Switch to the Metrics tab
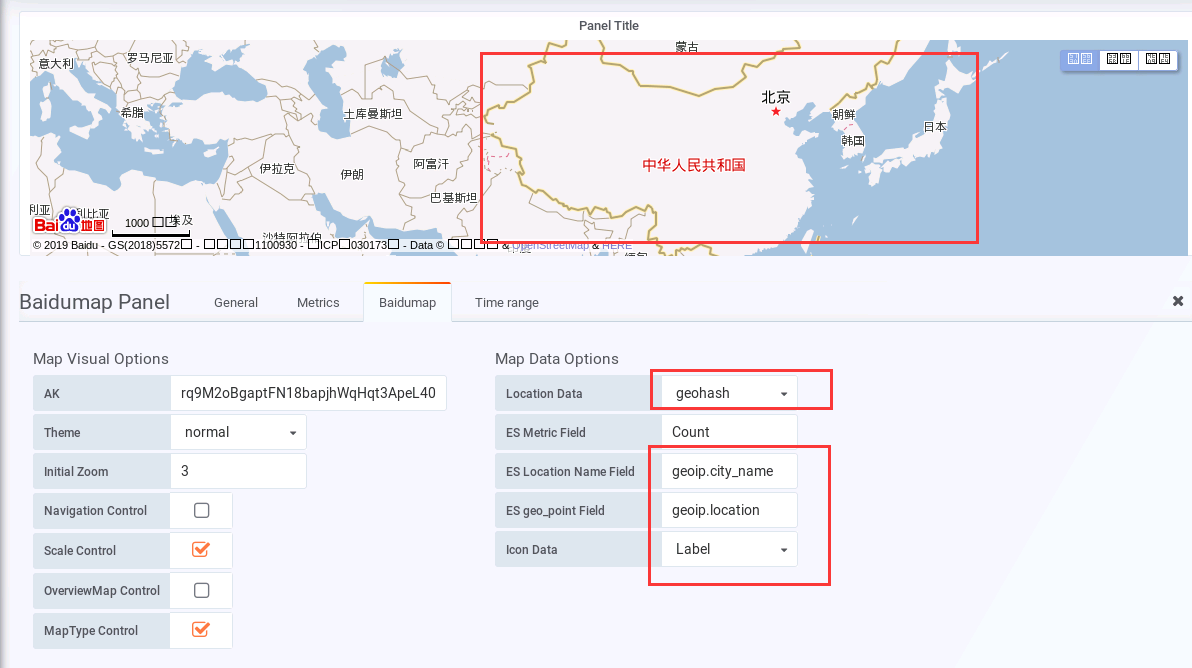The image size is (1192, 668). (318, 302)
